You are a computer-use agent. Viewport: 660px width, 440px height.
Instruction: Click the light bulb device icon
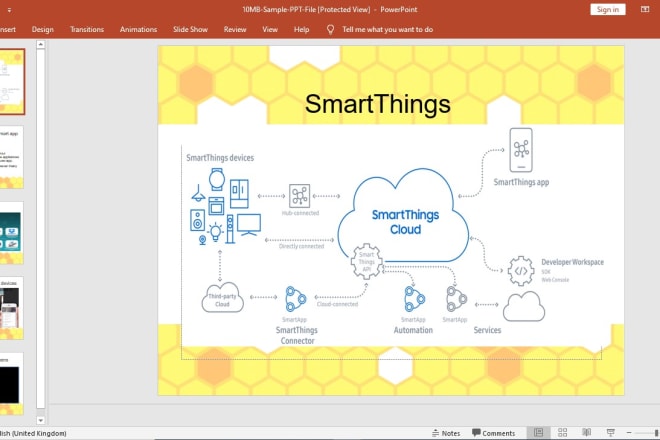pos(216,232)
